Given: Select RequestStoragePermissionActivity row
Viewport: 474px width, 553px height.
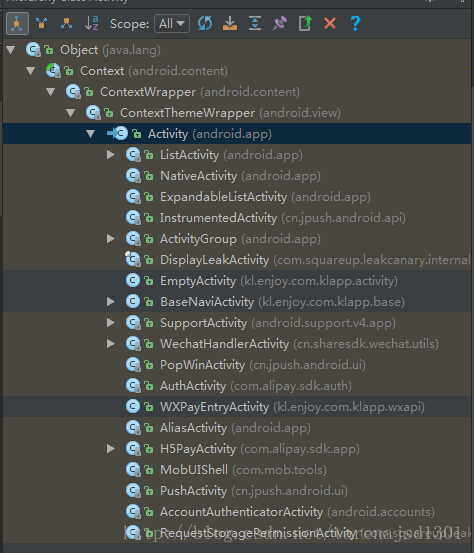Looking at the screenshot, I should click(x=237, y=533).
